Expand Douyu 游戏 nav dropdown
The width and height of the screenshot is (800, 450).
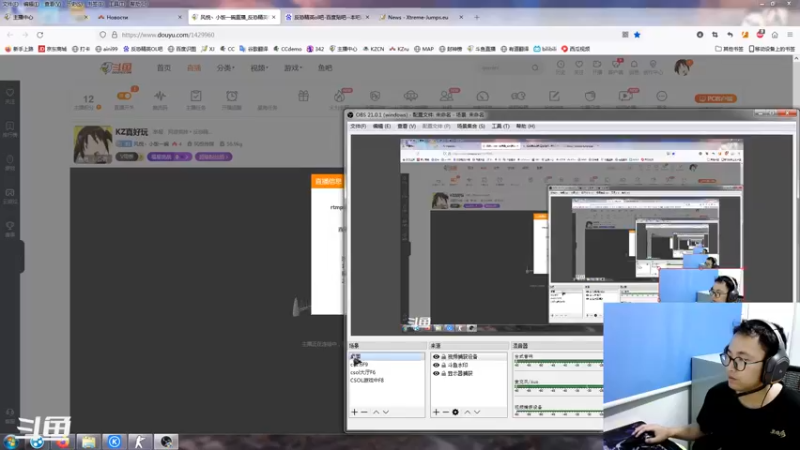click(x=293, y=68)
